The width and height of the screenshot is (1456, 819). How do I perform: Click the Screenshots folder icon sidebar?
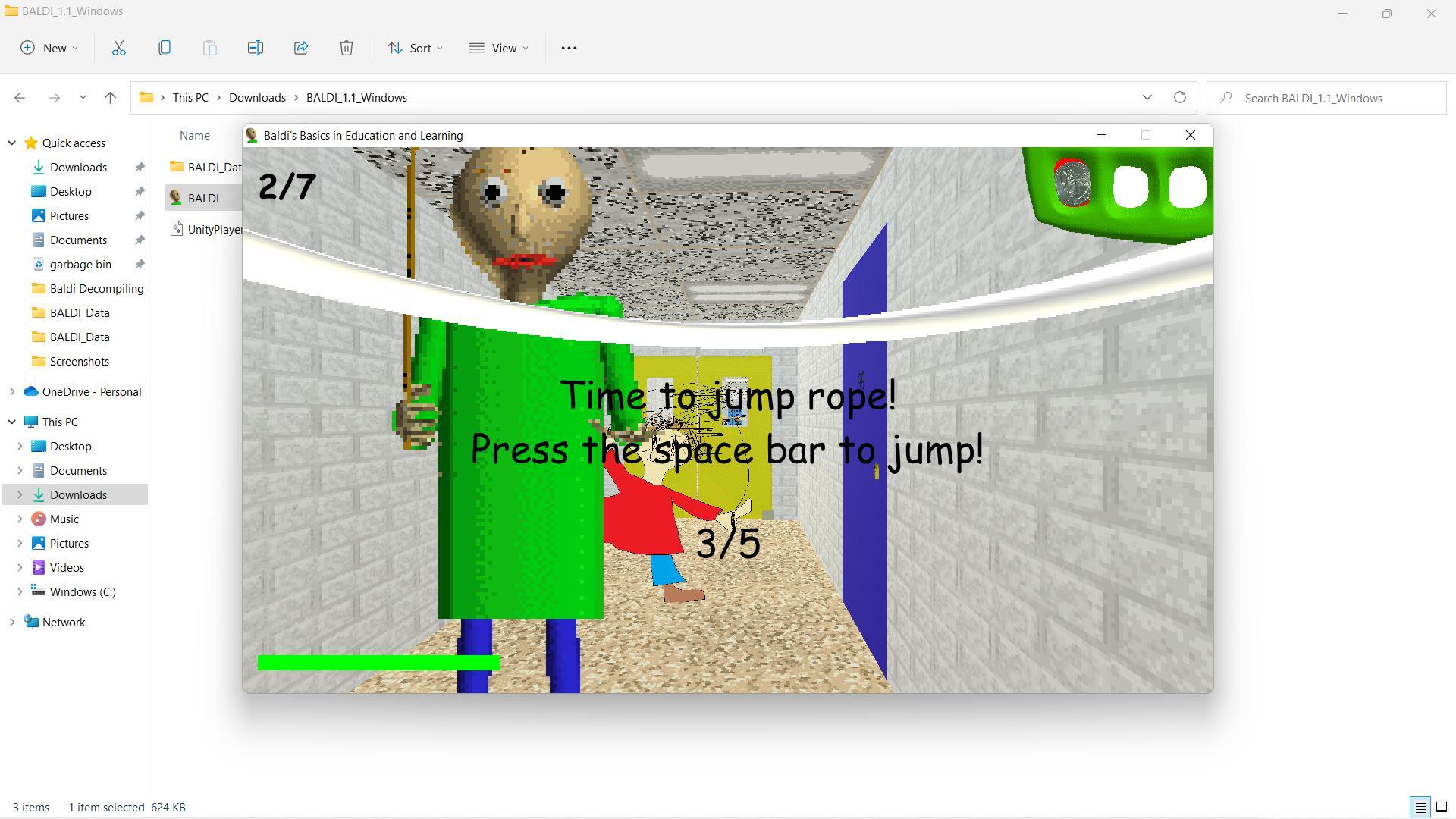point(40,361)
